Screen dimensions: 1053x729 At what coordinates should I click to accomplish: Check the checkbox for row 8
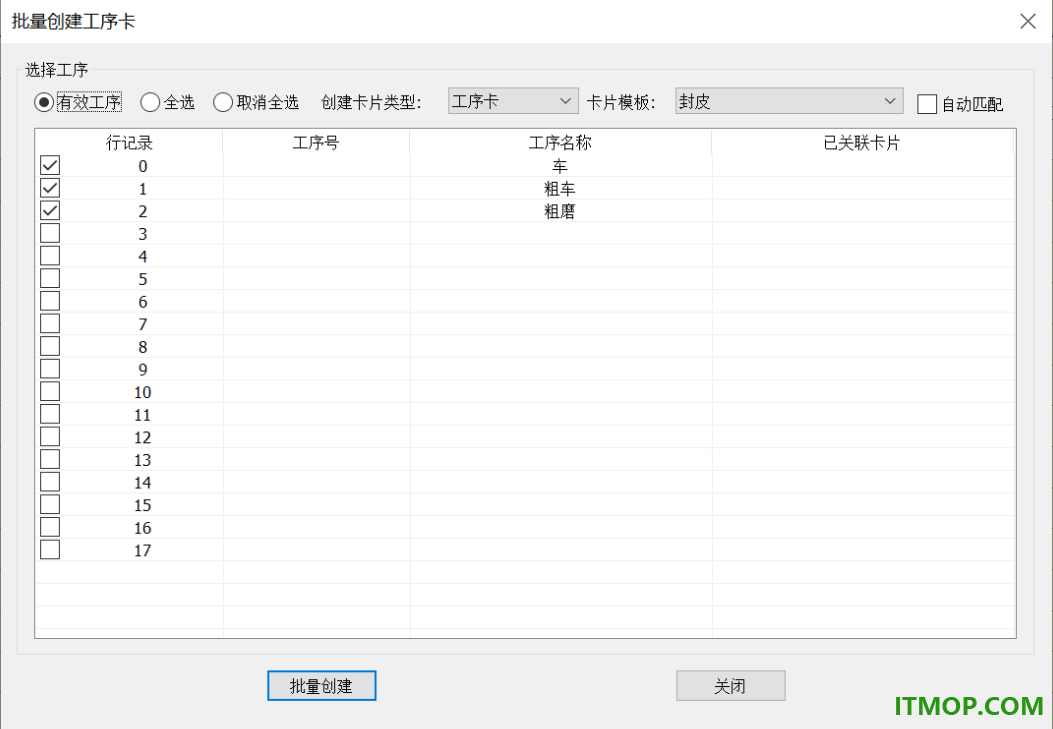tap(50, 346)
